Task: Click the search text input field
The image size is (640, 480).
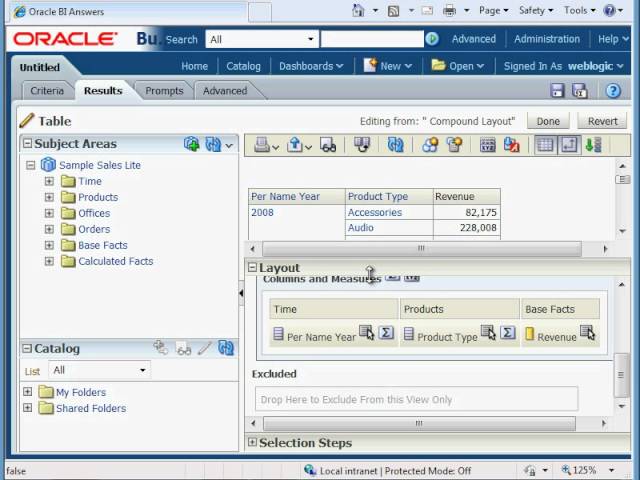Action: 372,39
